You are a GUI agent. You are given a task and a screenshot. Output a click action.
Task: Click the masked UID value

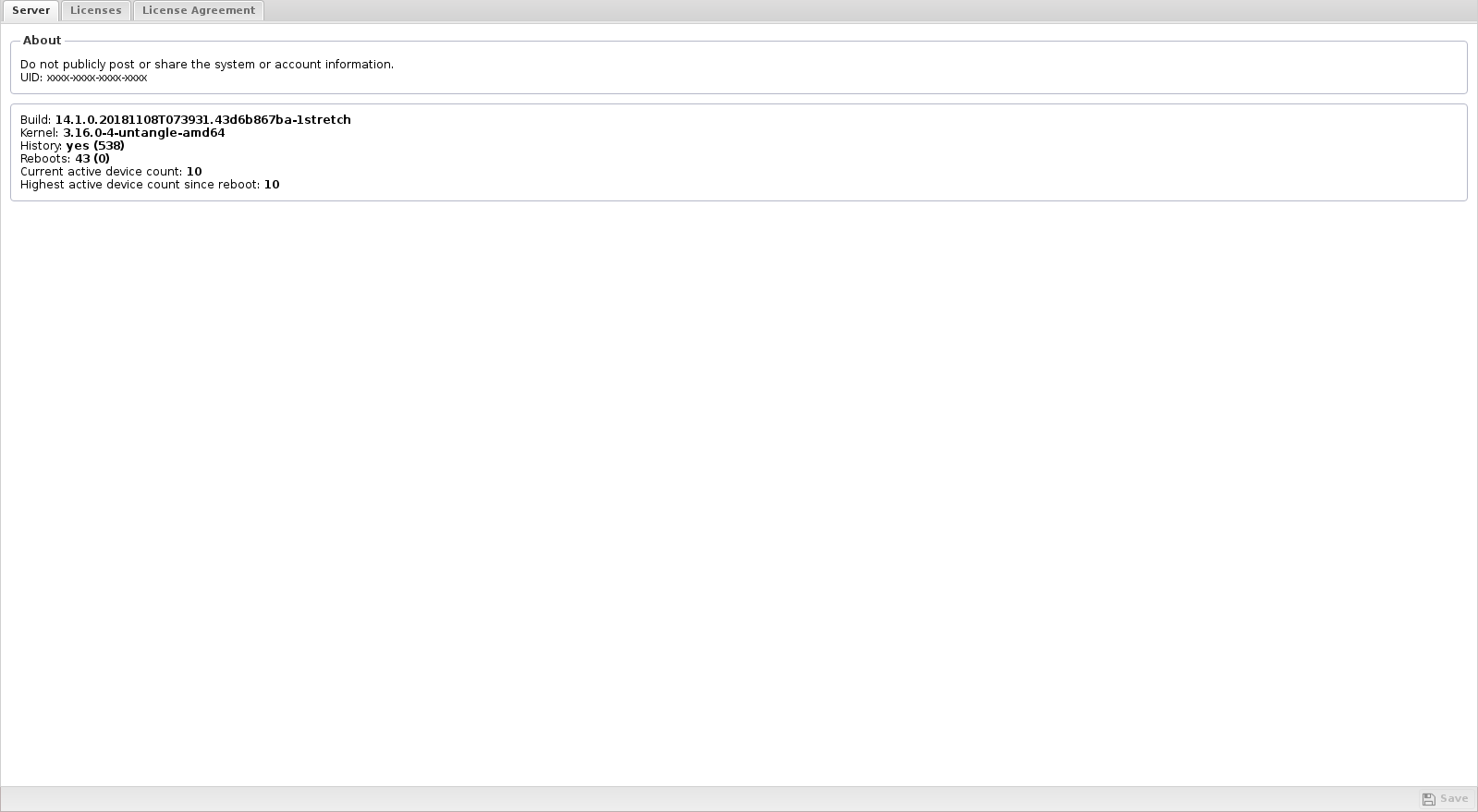click(x=97, y=79)
